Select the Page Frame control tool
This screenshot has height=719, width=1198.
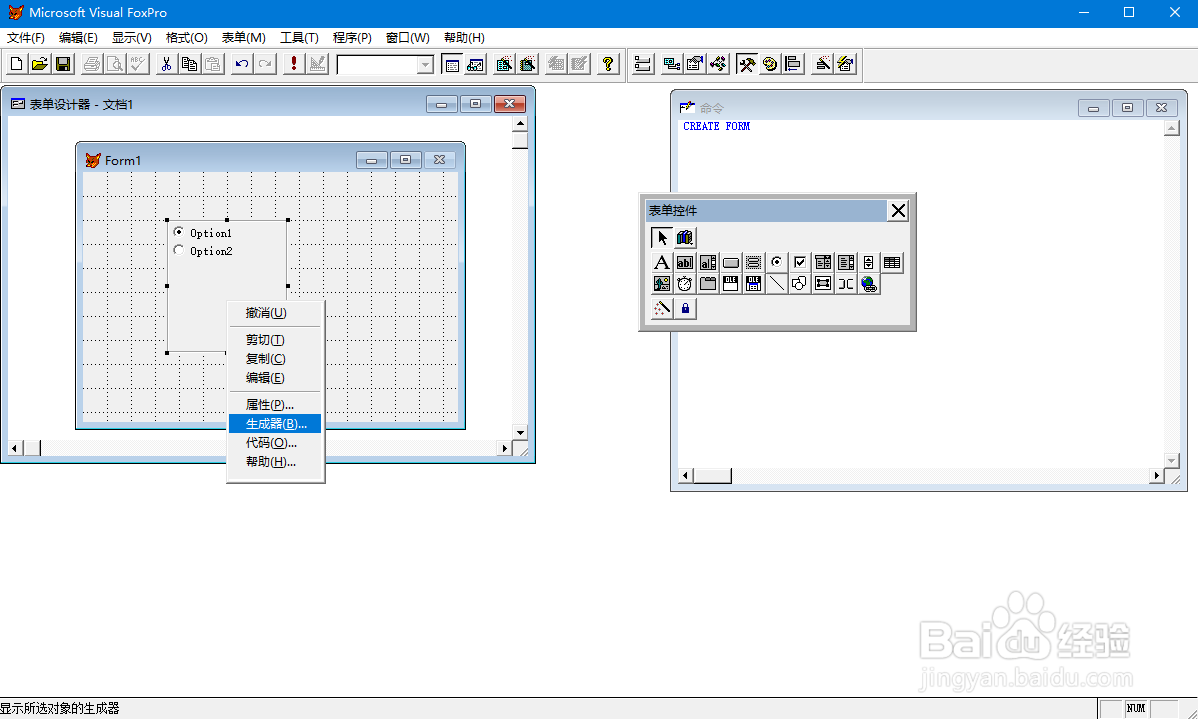tap(707, 284)
